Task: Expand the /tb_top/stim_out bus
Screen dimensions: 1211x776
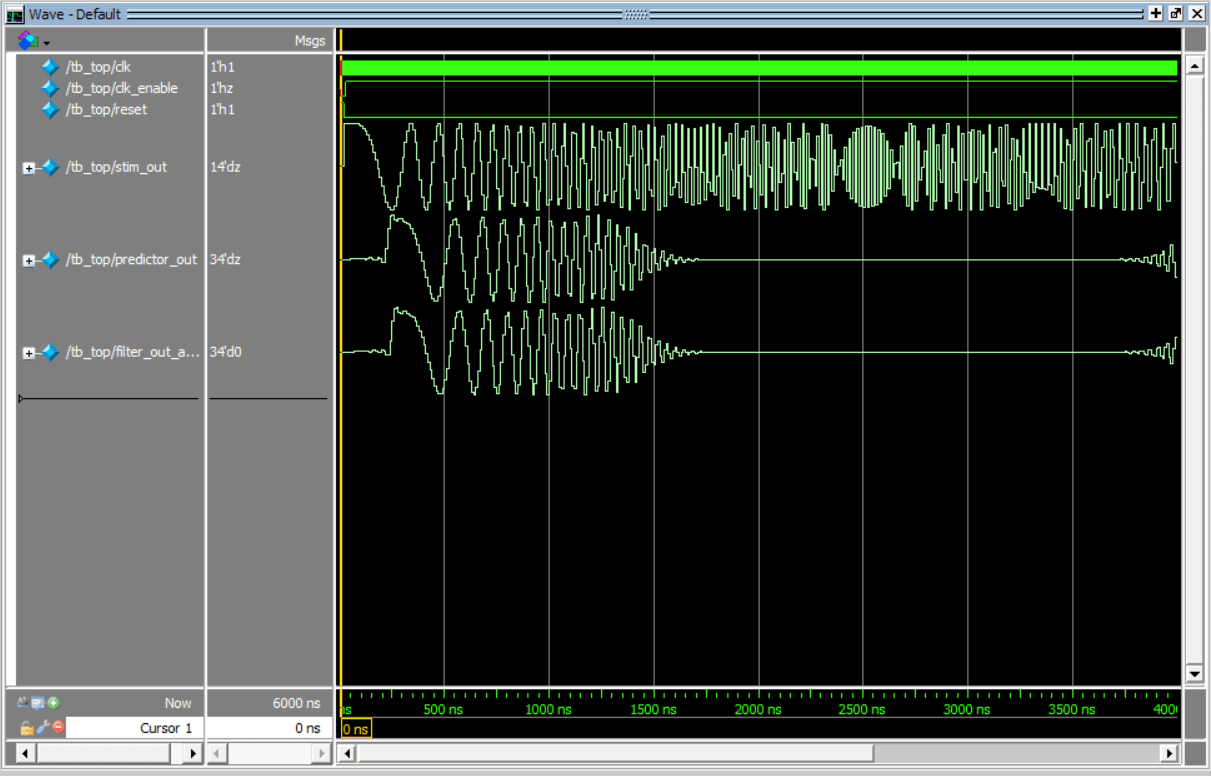Action: pos(27,167)
